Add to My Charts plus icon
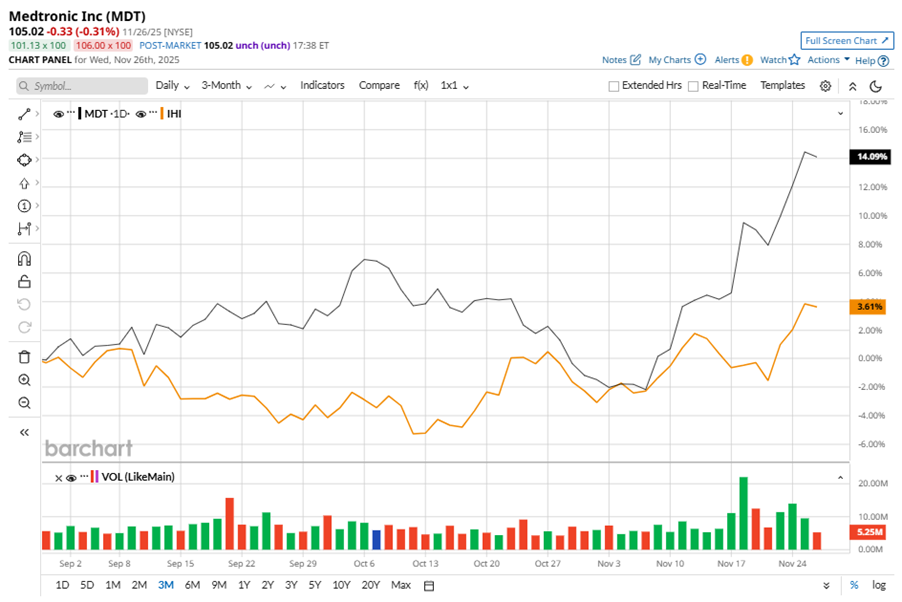Image resolution: width=902 pixels, height=602 pixels. 700,59
